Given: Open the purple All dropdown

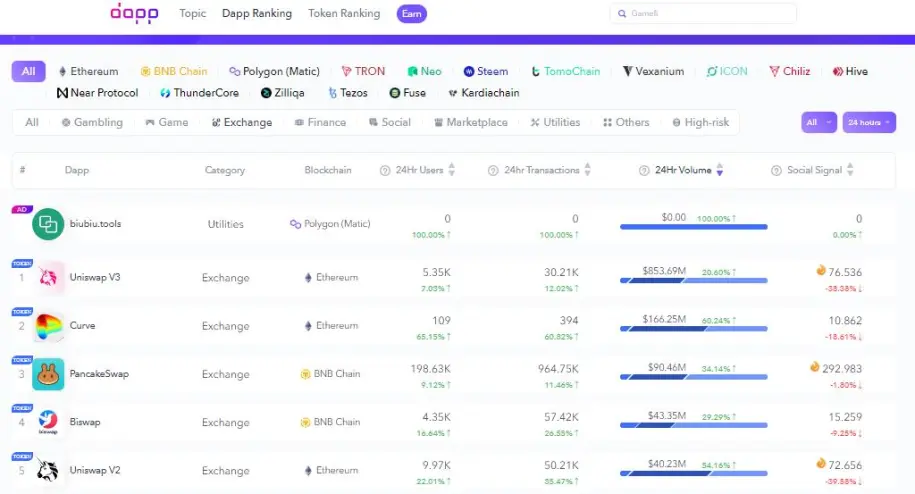Looking at the screenshot, I should (x=819, y=122).
